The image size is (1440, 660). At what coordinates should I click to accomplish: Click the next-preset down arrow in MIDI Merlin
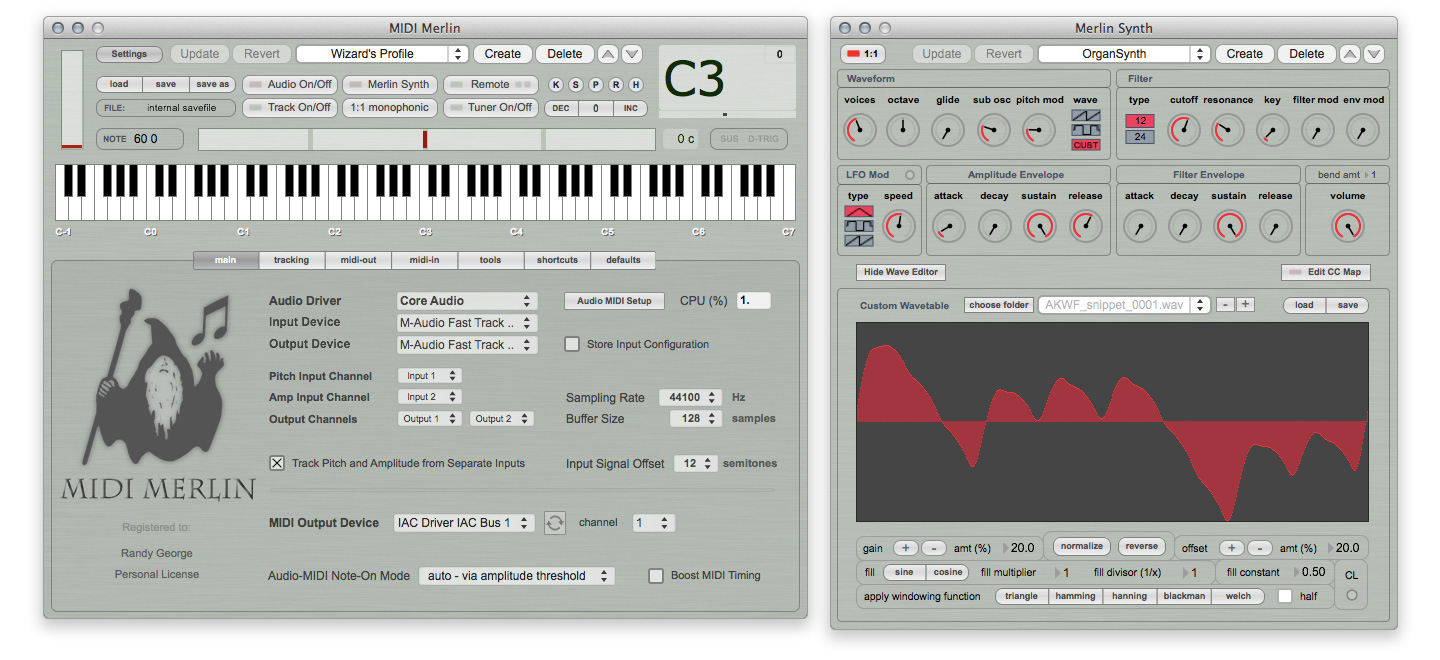[x=632, y=54]
